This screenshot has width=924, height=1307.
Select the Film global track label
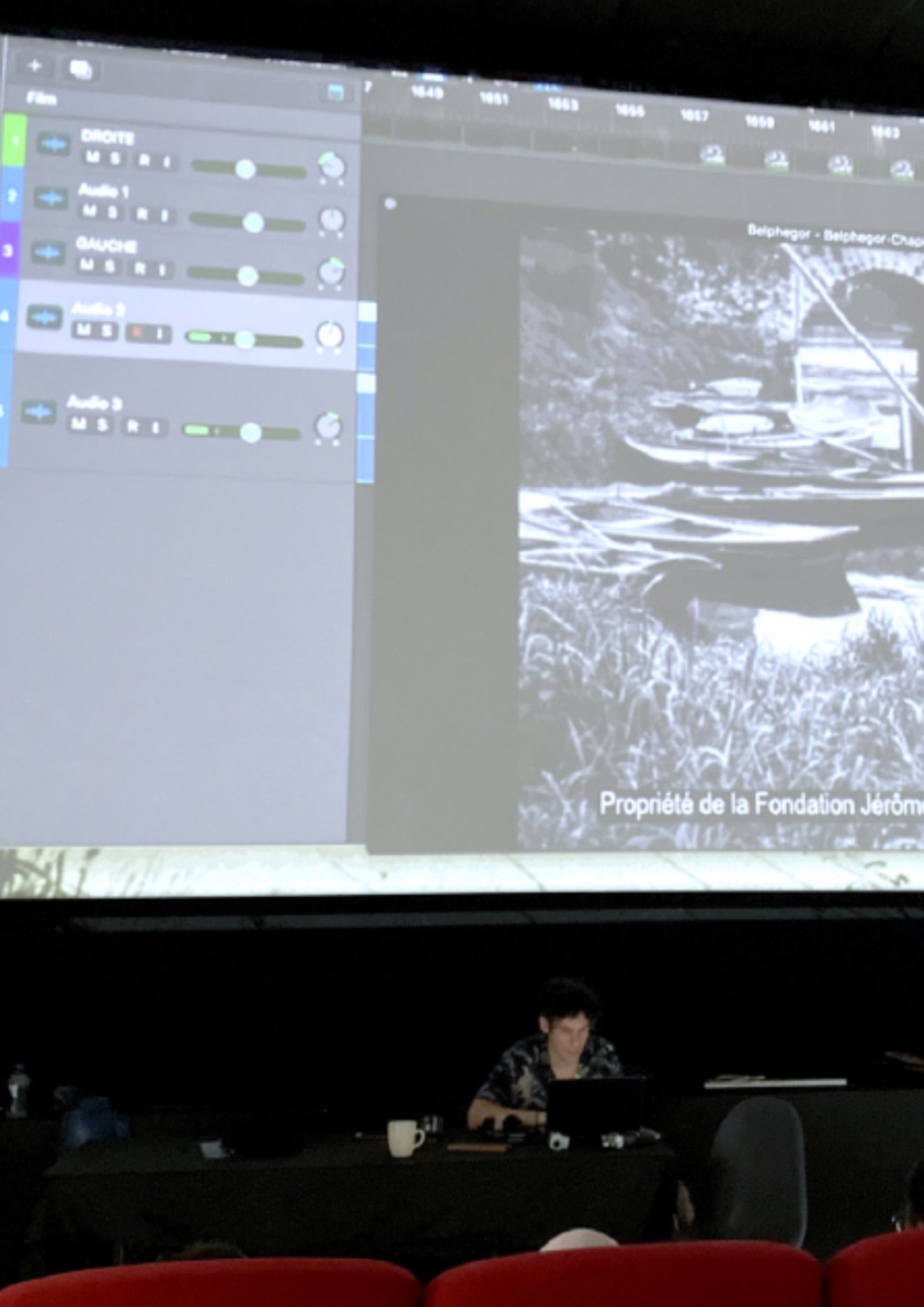(x=41, y=98)
